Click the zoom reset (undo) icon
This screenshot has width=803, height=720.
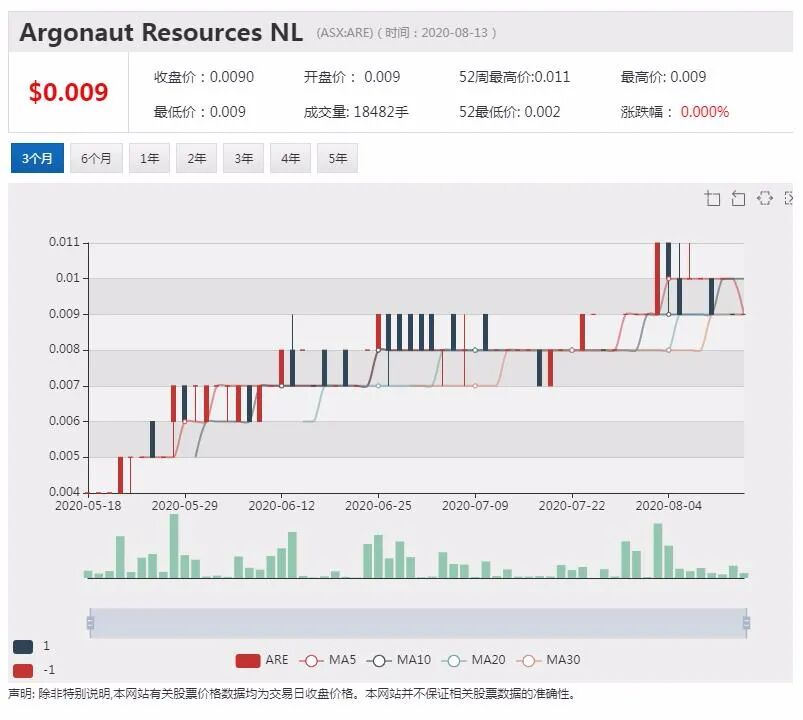click(738, 198)
